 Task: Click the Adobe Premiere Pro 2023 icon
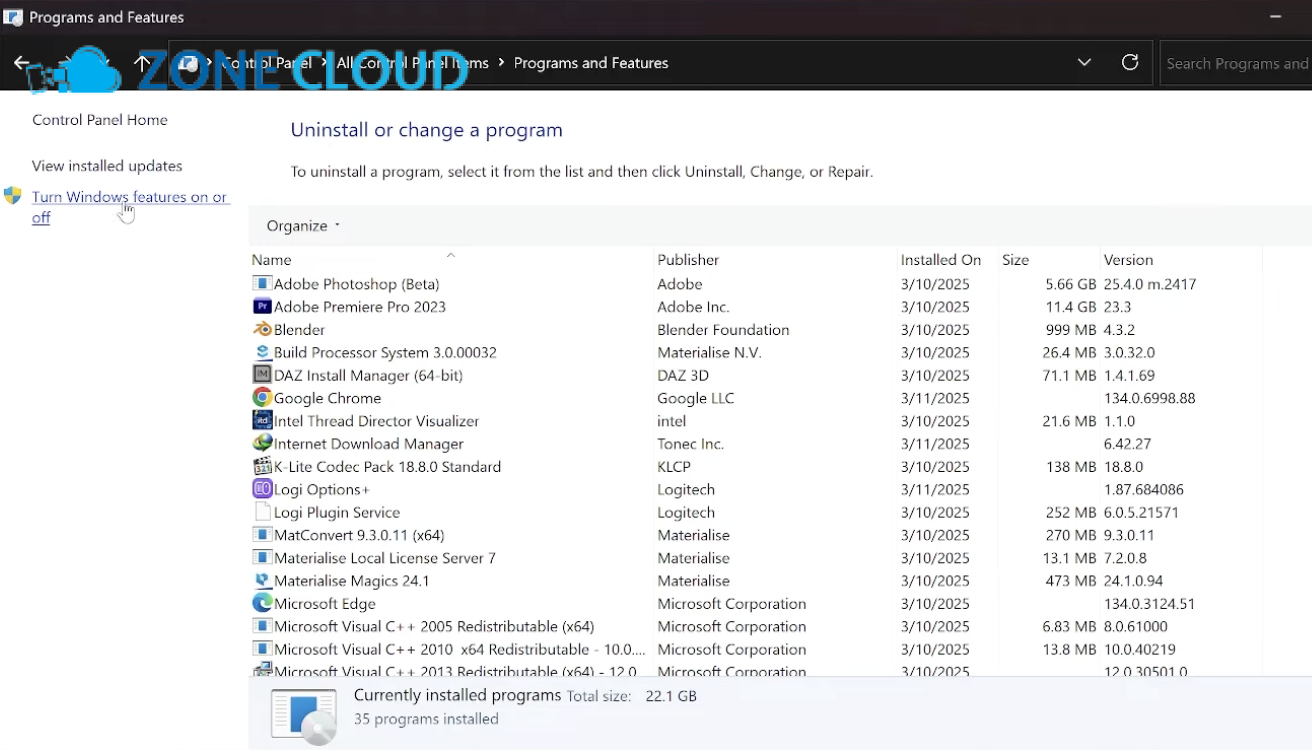[x=262, y=307]
